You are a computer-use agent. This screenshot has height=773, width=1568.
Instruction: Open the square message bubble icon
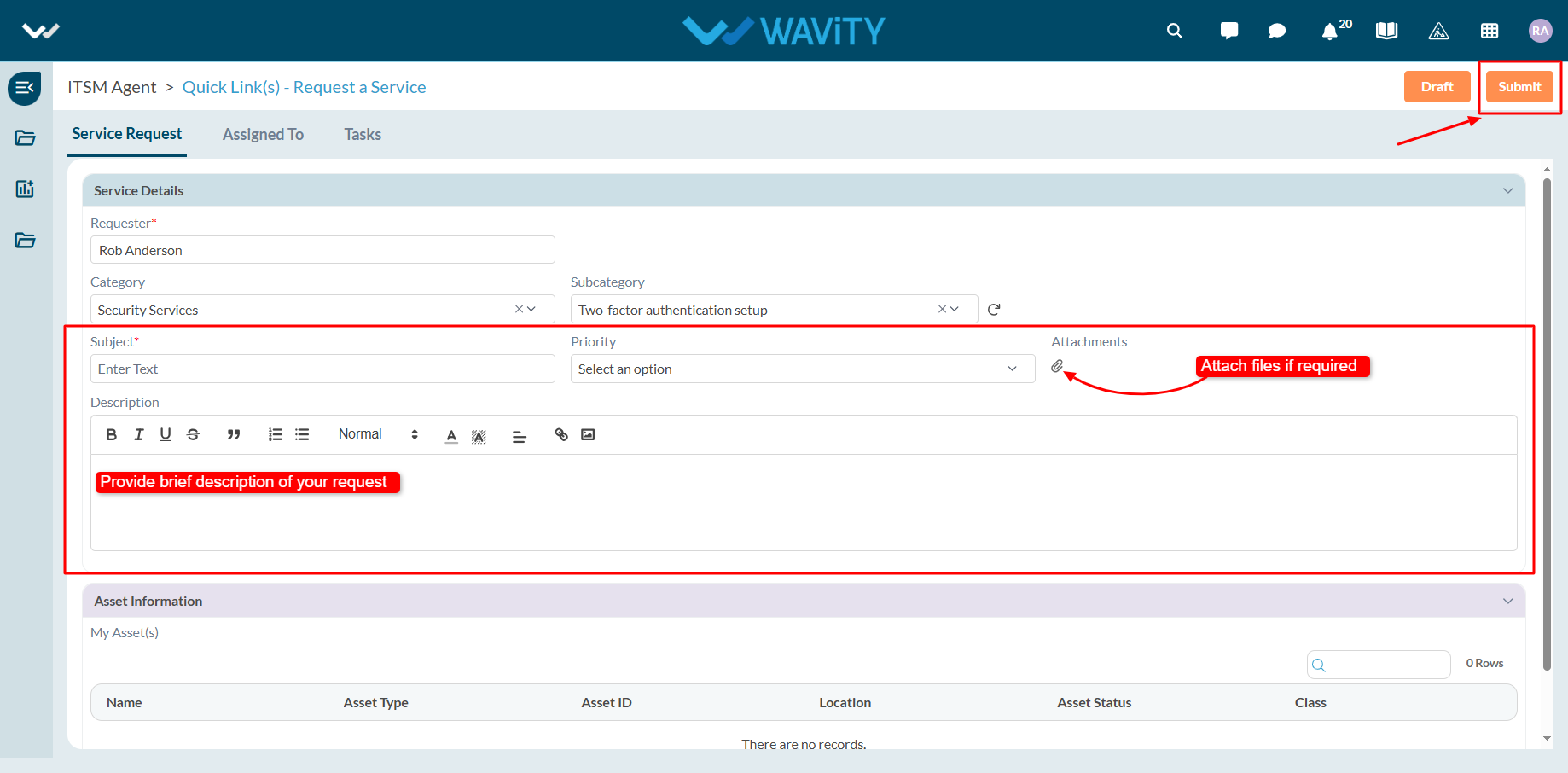(1229, 31)
